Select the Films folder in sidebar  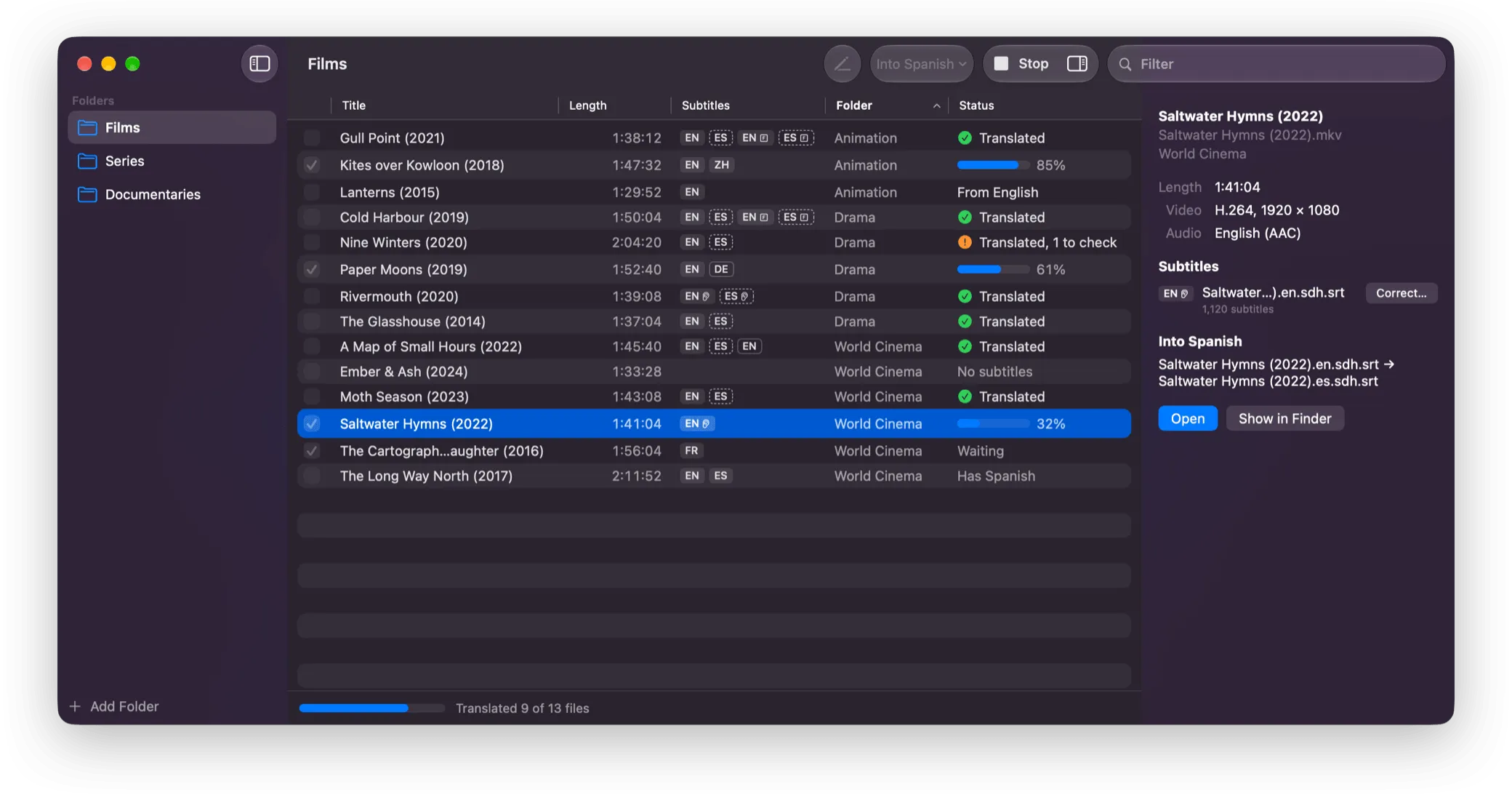(x=172, y=127)
